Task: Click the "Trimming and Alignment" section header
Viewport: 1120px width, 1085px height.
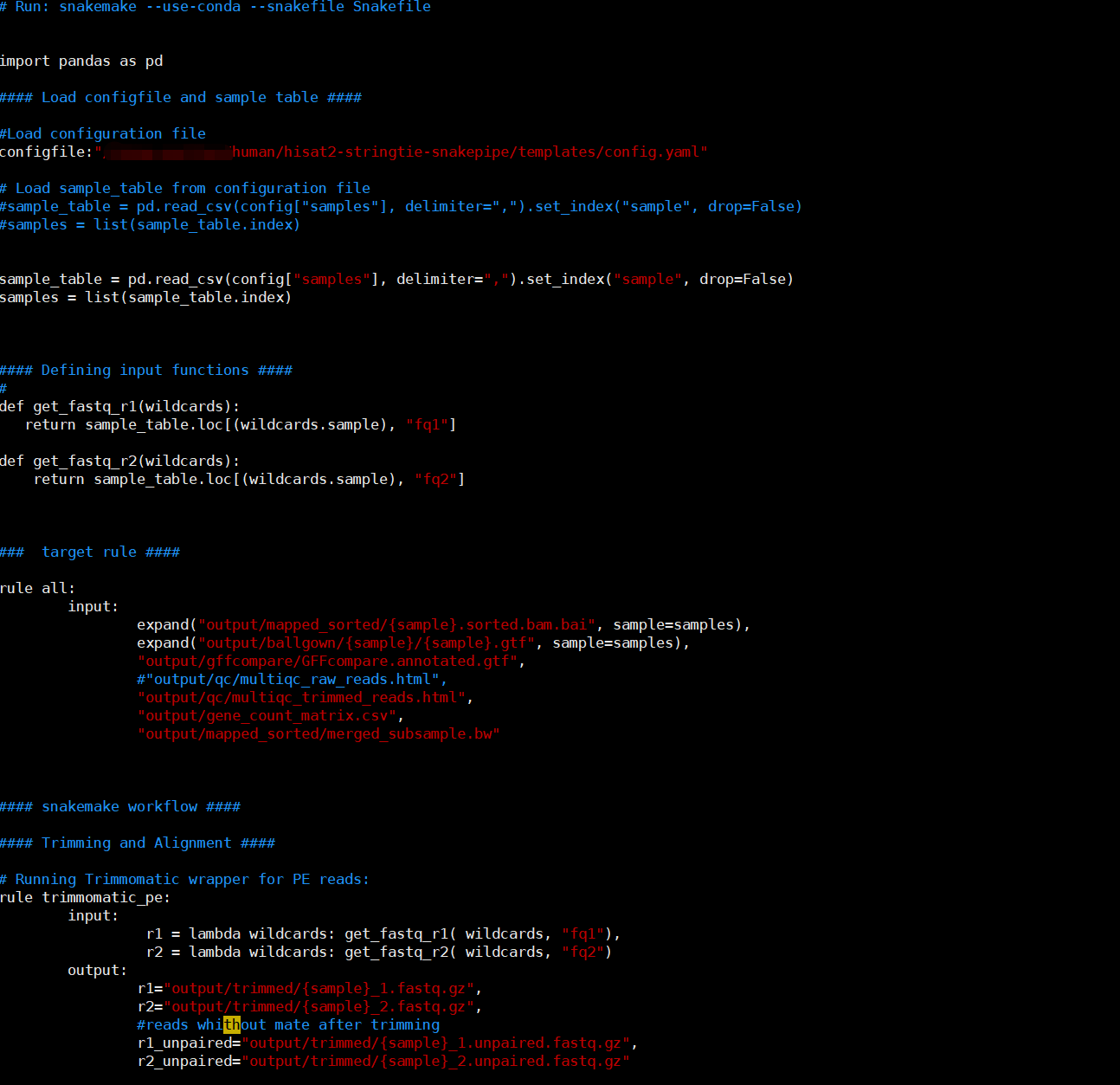Action: (138, 843)
